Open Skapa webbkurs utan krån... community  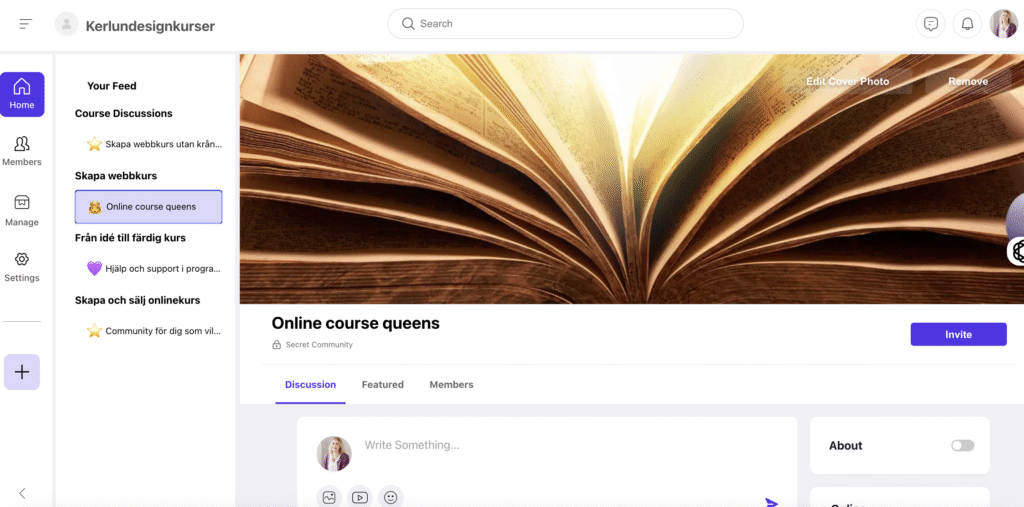click(154, 144)
